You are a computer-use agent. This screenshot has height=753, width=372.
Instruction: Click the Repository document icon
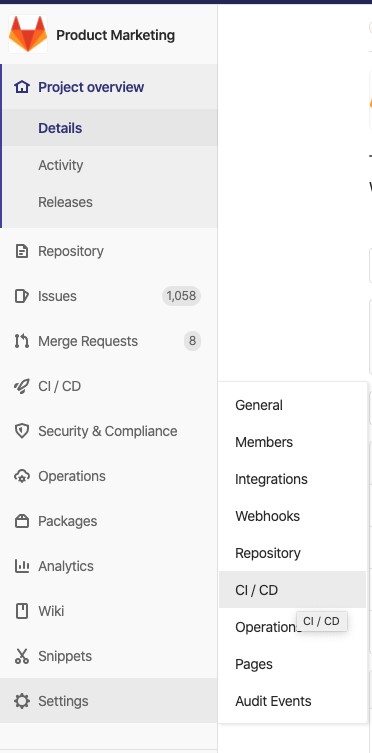[22, 251]
